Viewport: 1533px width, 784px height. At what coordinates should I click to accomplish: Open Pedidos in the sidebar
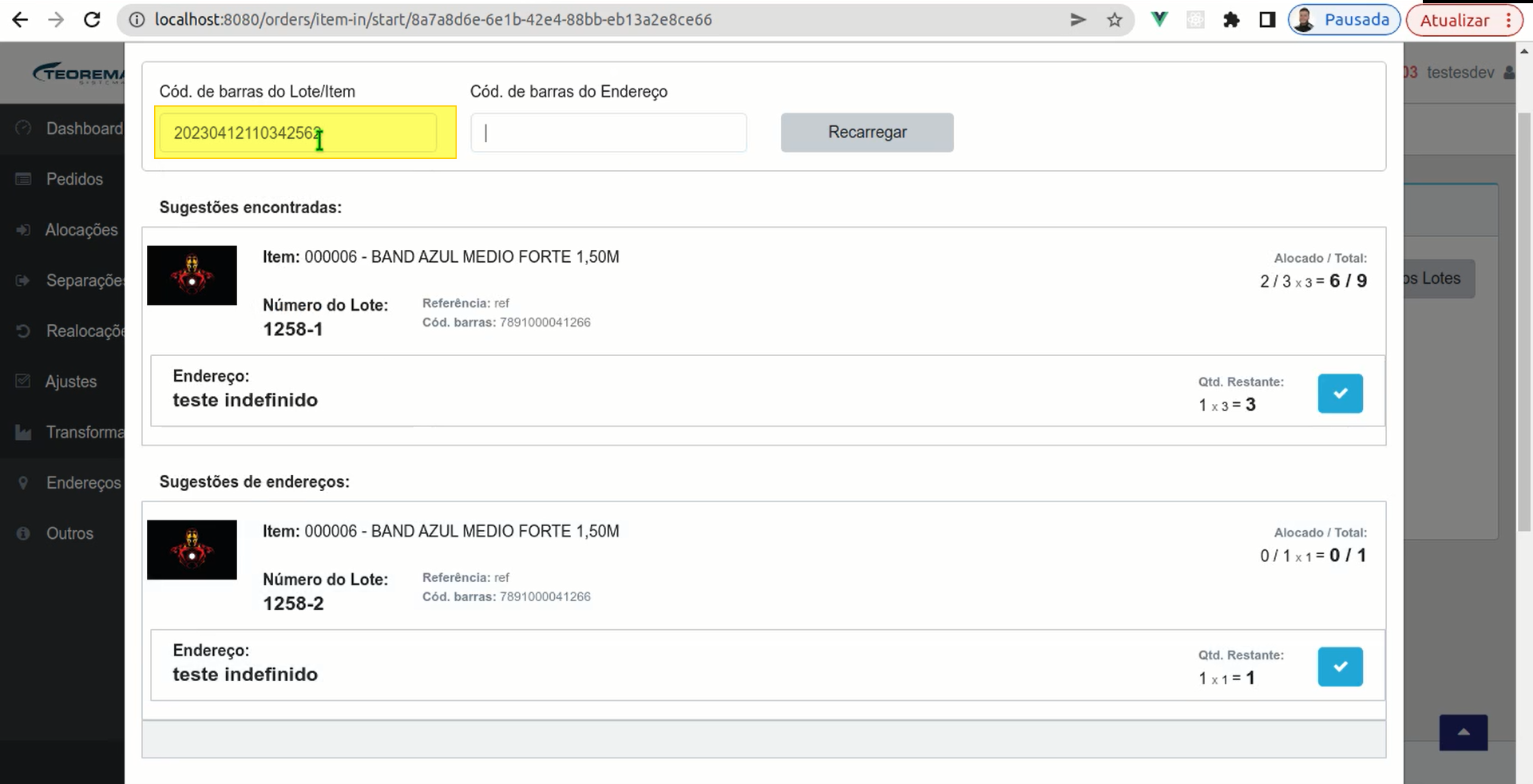(x=74, y=179)
